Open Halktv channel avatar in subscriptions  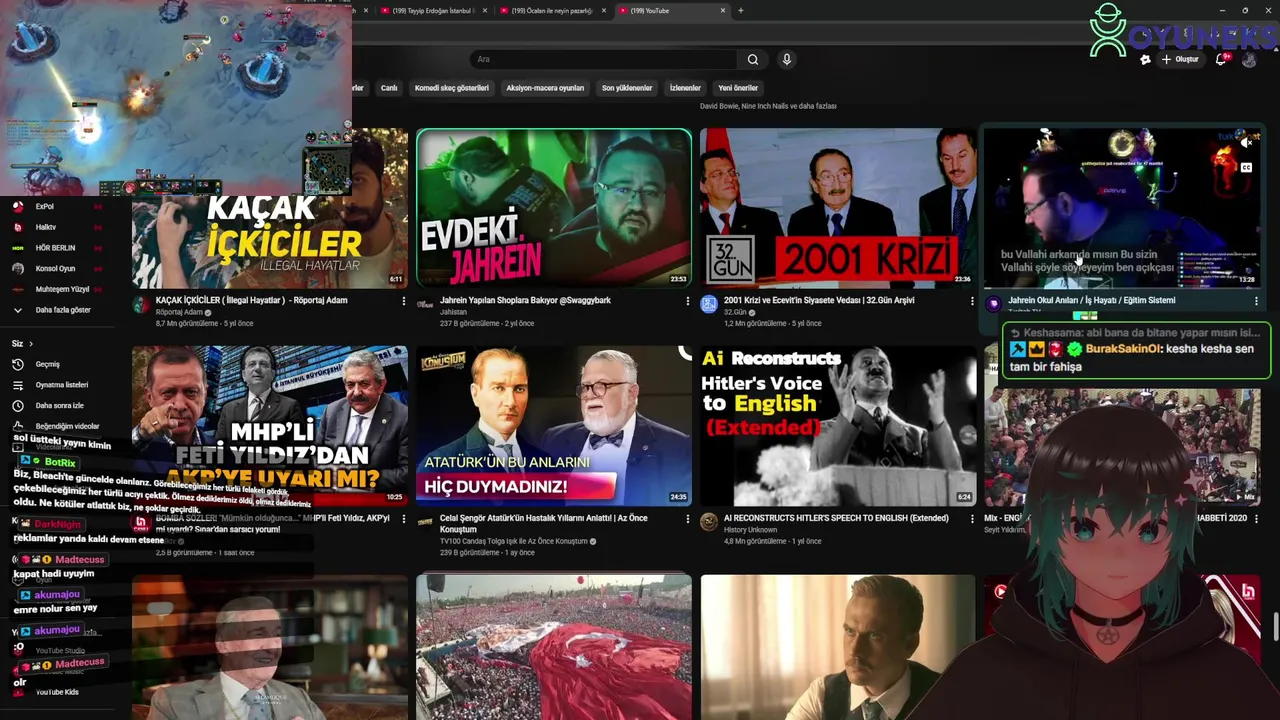click(17, 227)
